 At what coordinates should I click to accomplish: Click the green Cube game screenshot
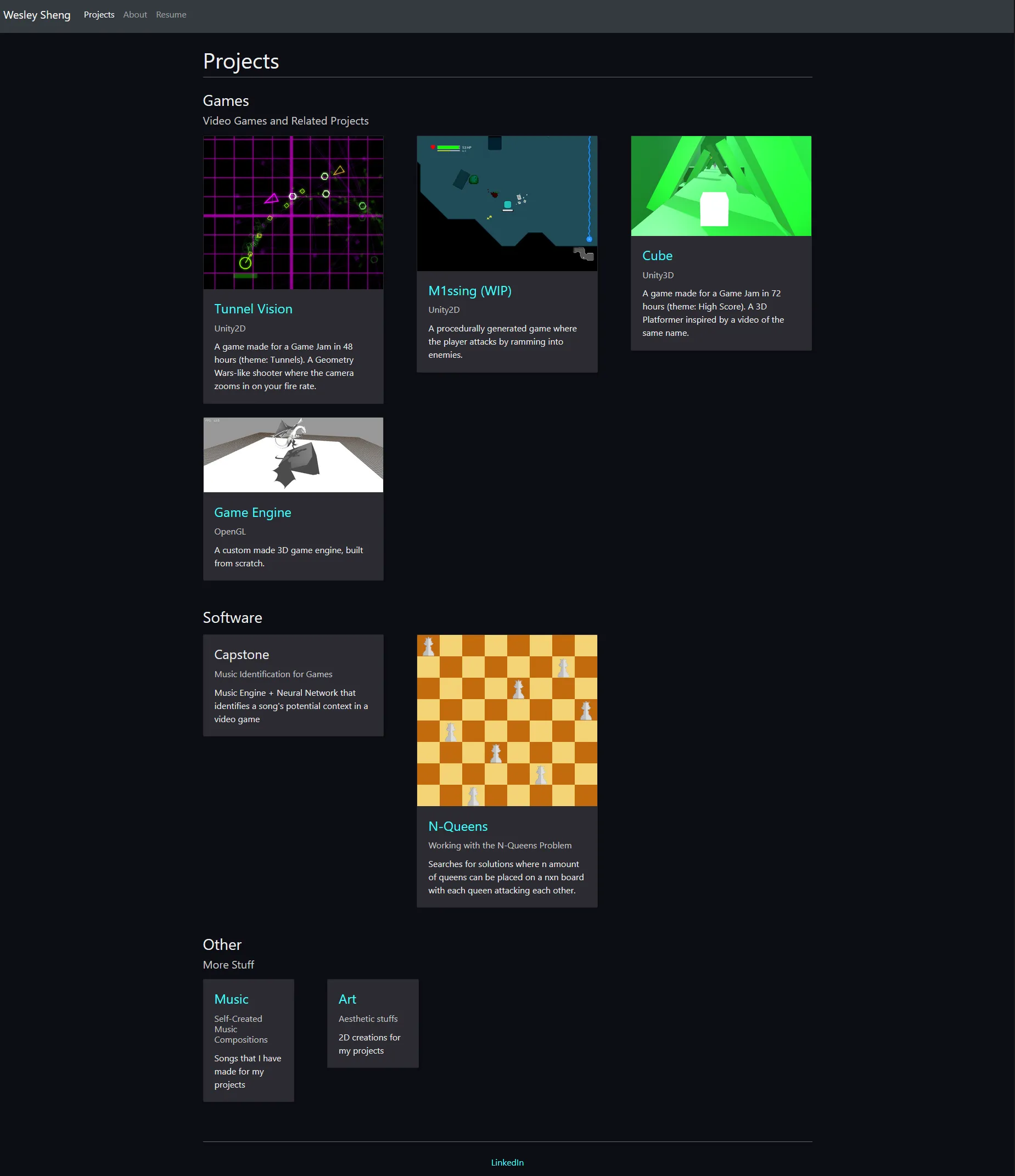click(720, 185)
